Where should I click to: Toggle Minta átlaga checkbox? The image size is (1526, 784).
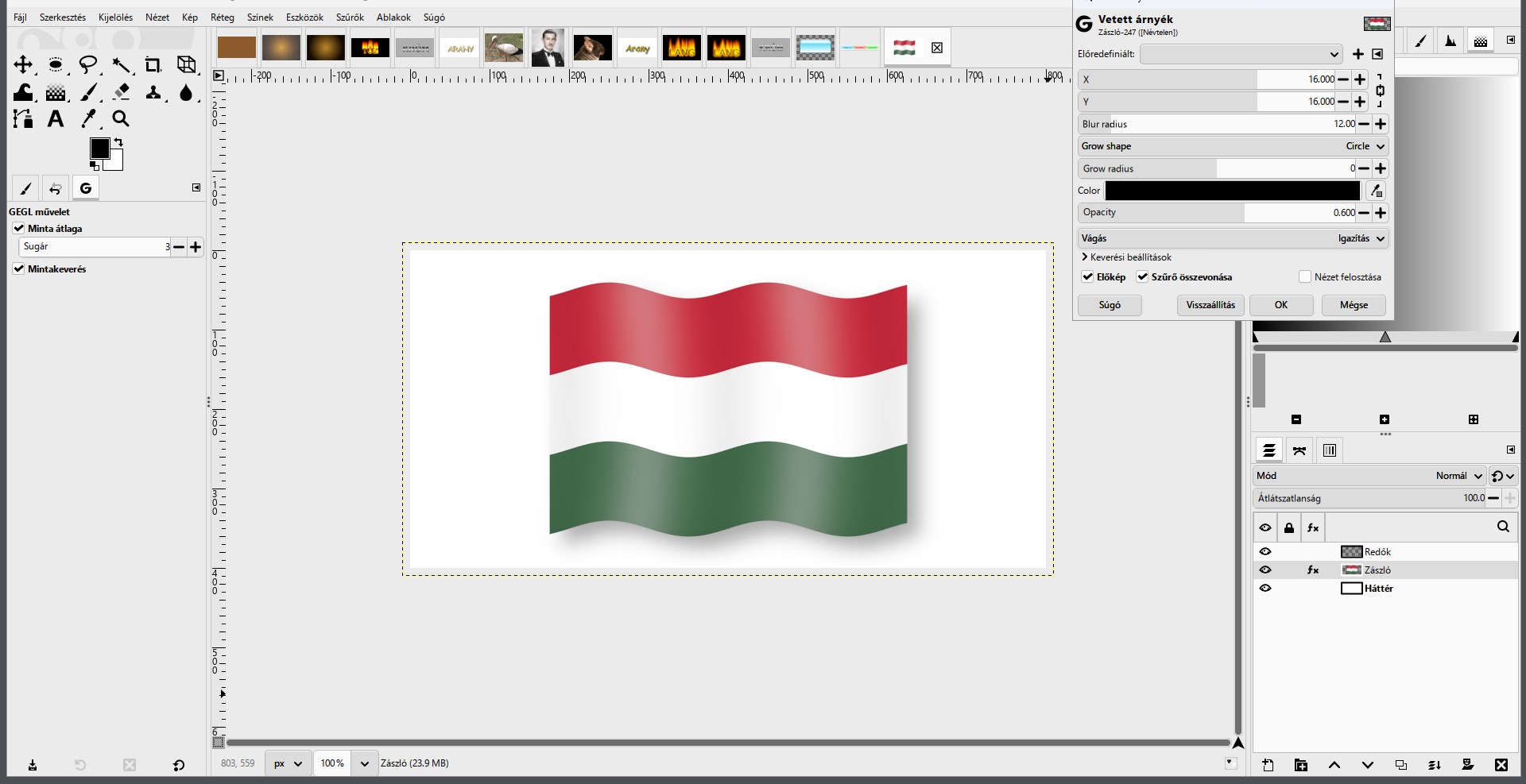pyautogui.click(x=19, y=228)
